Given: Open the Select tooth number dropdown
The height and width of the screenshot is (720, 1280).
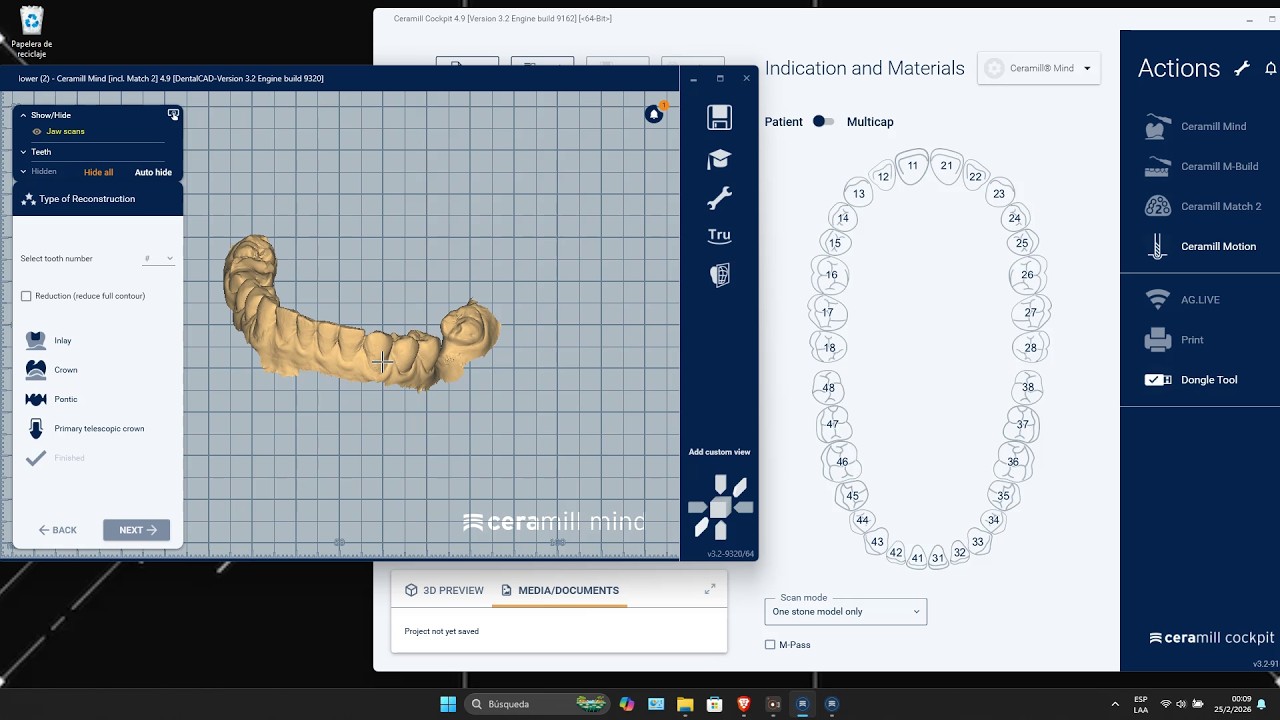Looking at the screenshot, I should coord(158,259).
